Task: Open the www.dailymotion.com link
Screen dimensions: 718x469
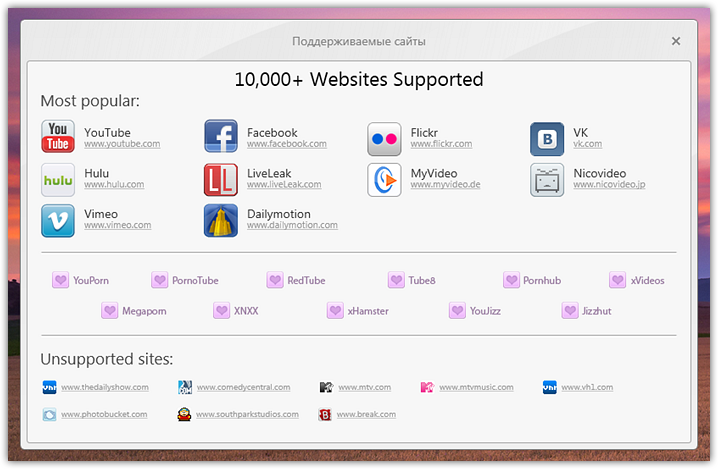Action: pyautogui.click(x=293, y=225)
